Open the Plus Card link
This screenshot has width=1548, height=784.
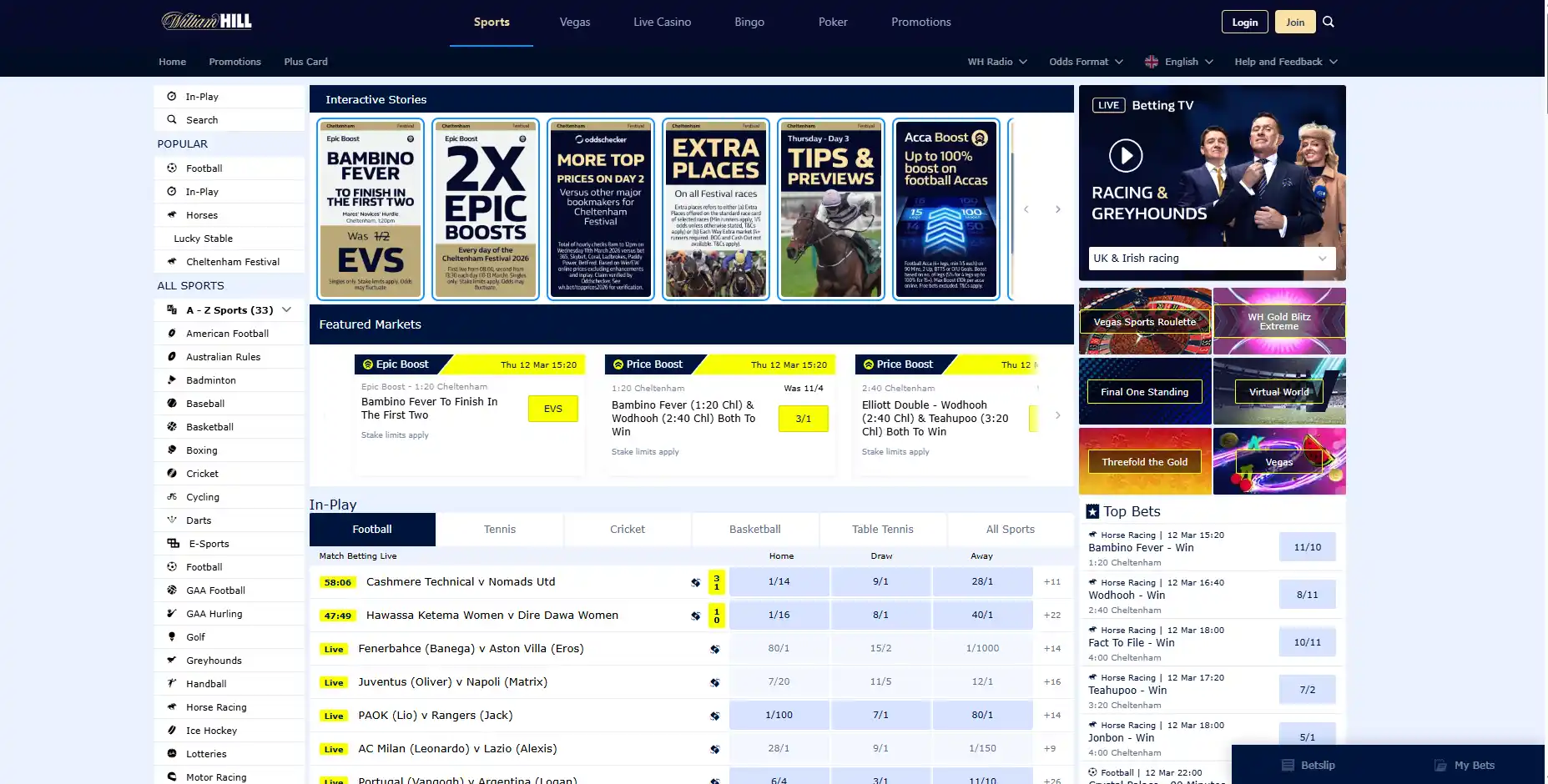305,62
